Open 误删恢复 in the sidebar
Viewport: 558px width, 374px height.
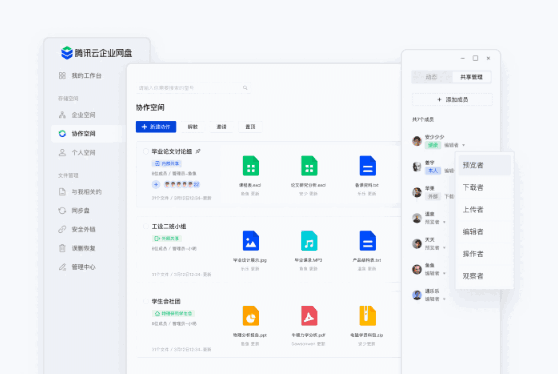tap(77, 248)
